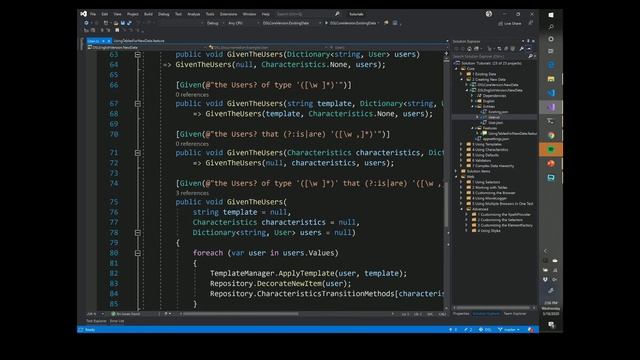Click the Live Share button
This screenshot has width=640, height=360.
pos(510,24)
